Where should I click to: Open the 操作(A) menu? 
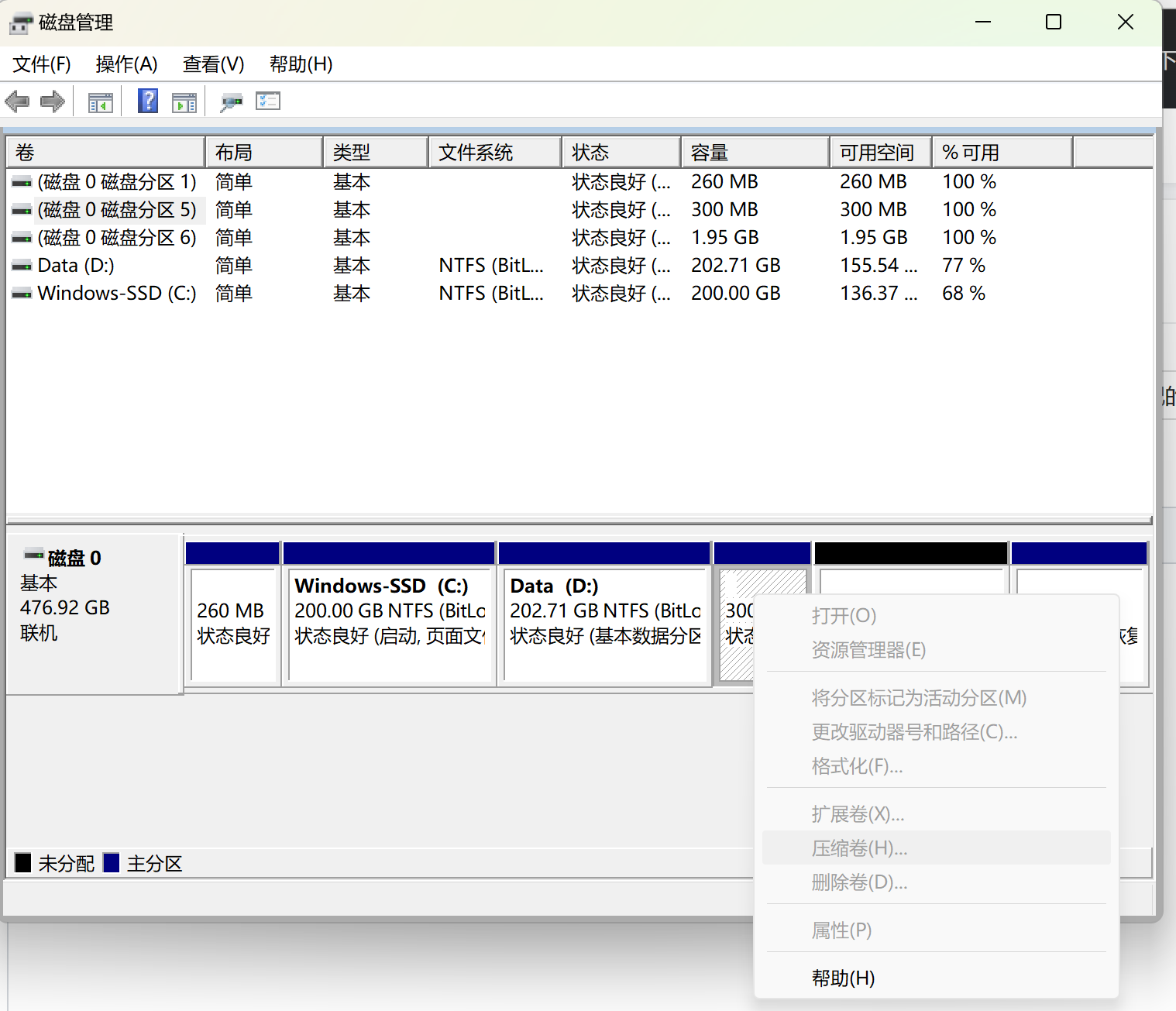coord(126,64)
